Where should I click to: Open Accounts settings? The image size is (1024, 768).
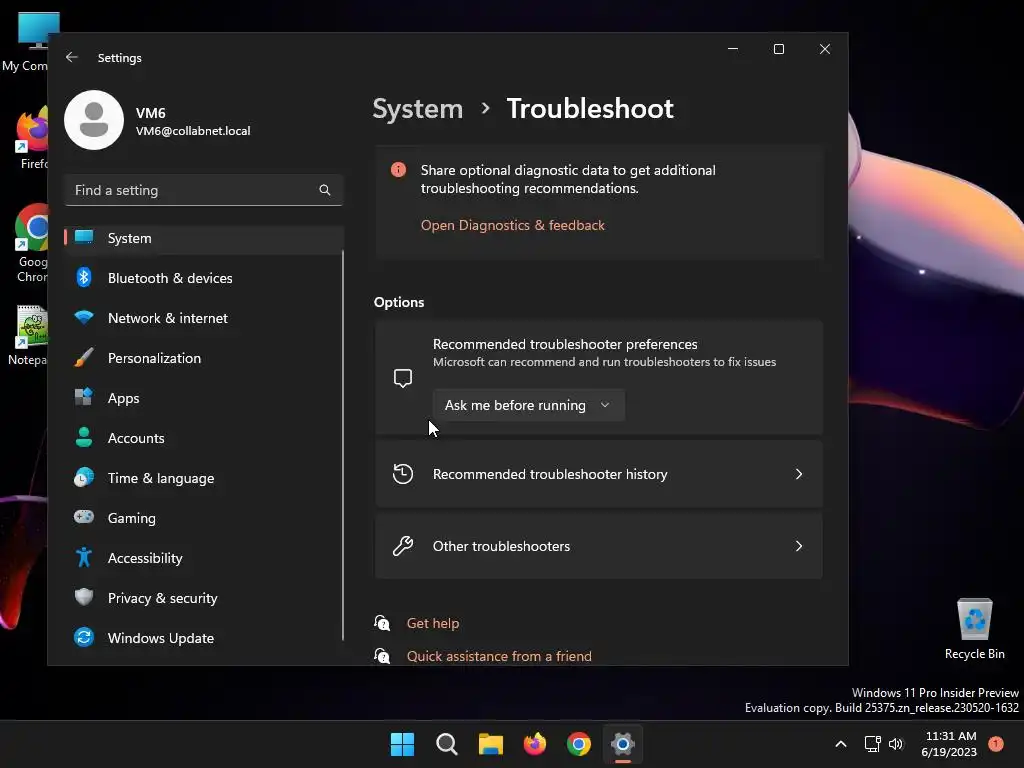[204, 438]
